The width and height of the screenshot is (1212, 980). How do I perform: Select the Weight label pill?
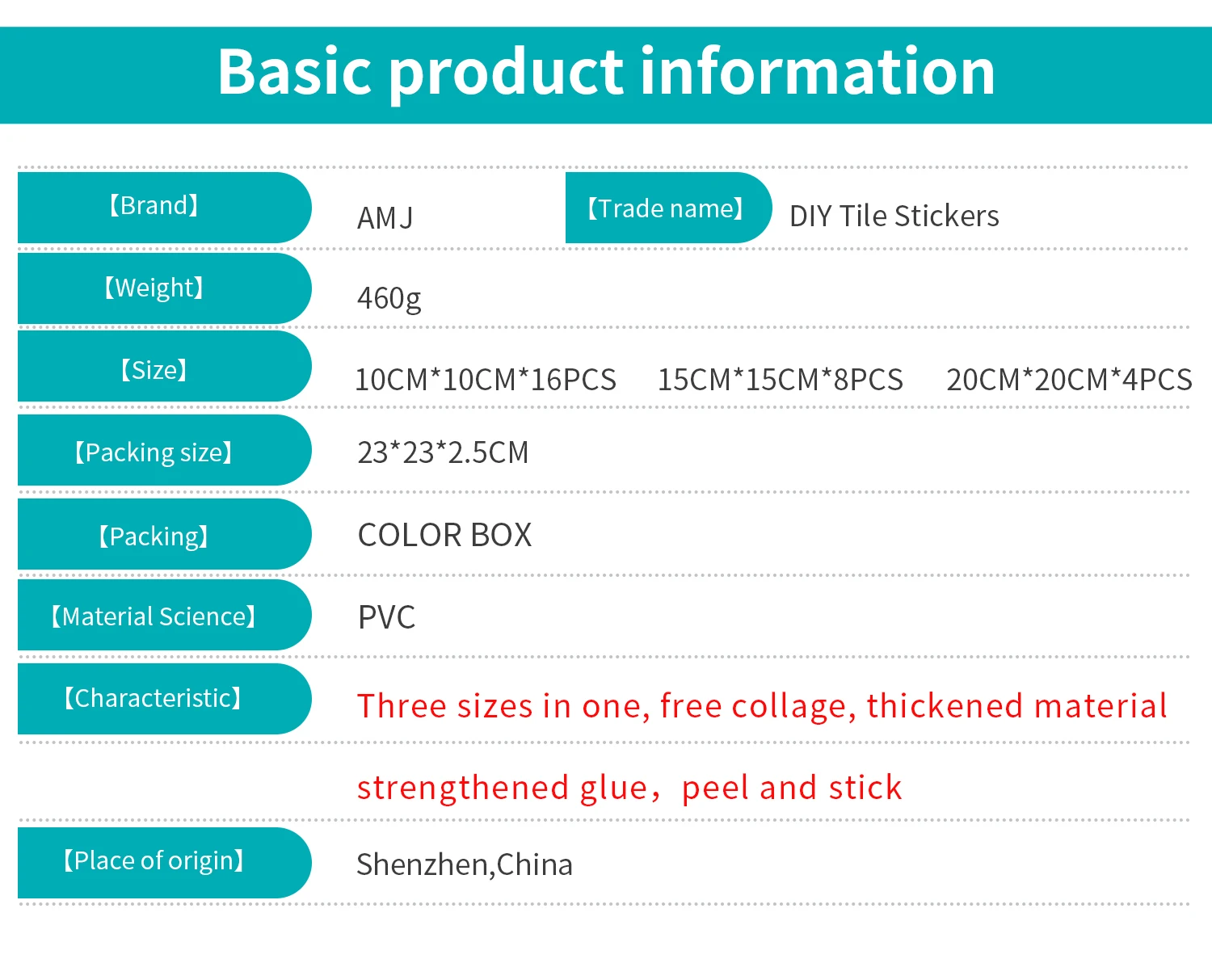click(x=164, y=288)
